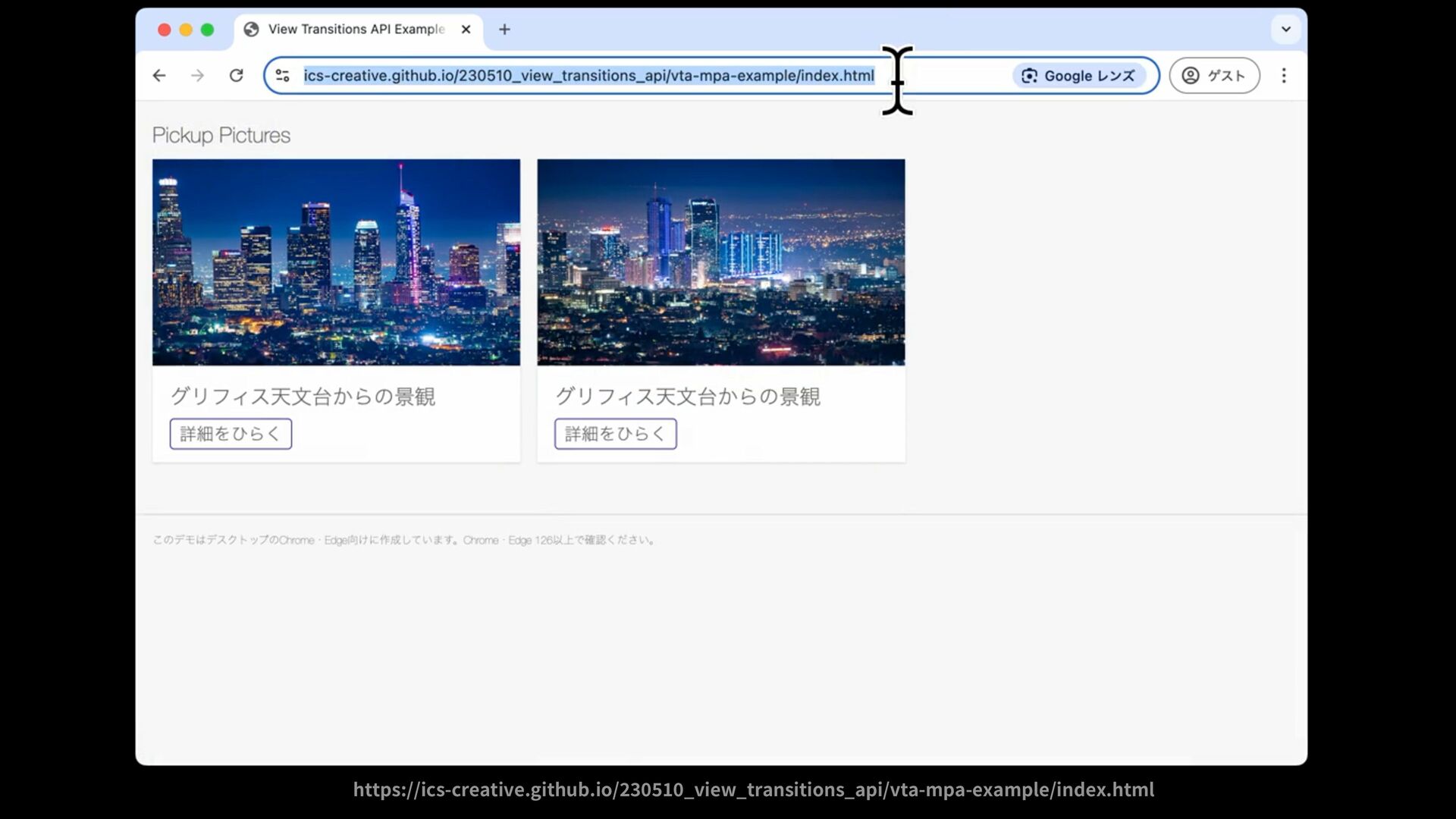The image size is (1456, 819).
Task: Open Chrome three-dot menu
Action: point(1284,76)
